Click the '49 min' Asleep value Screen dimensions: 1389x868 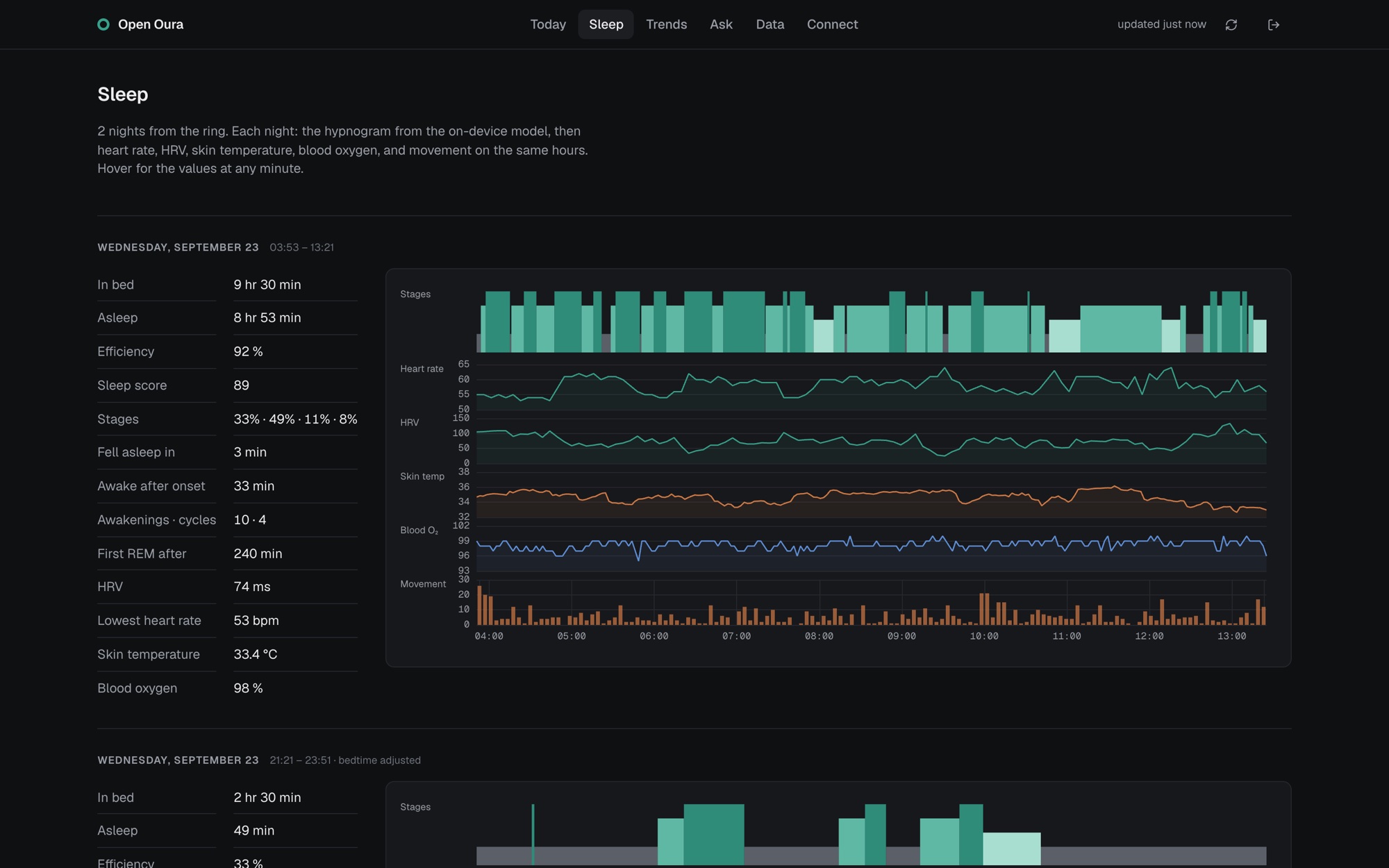[253, 831]
